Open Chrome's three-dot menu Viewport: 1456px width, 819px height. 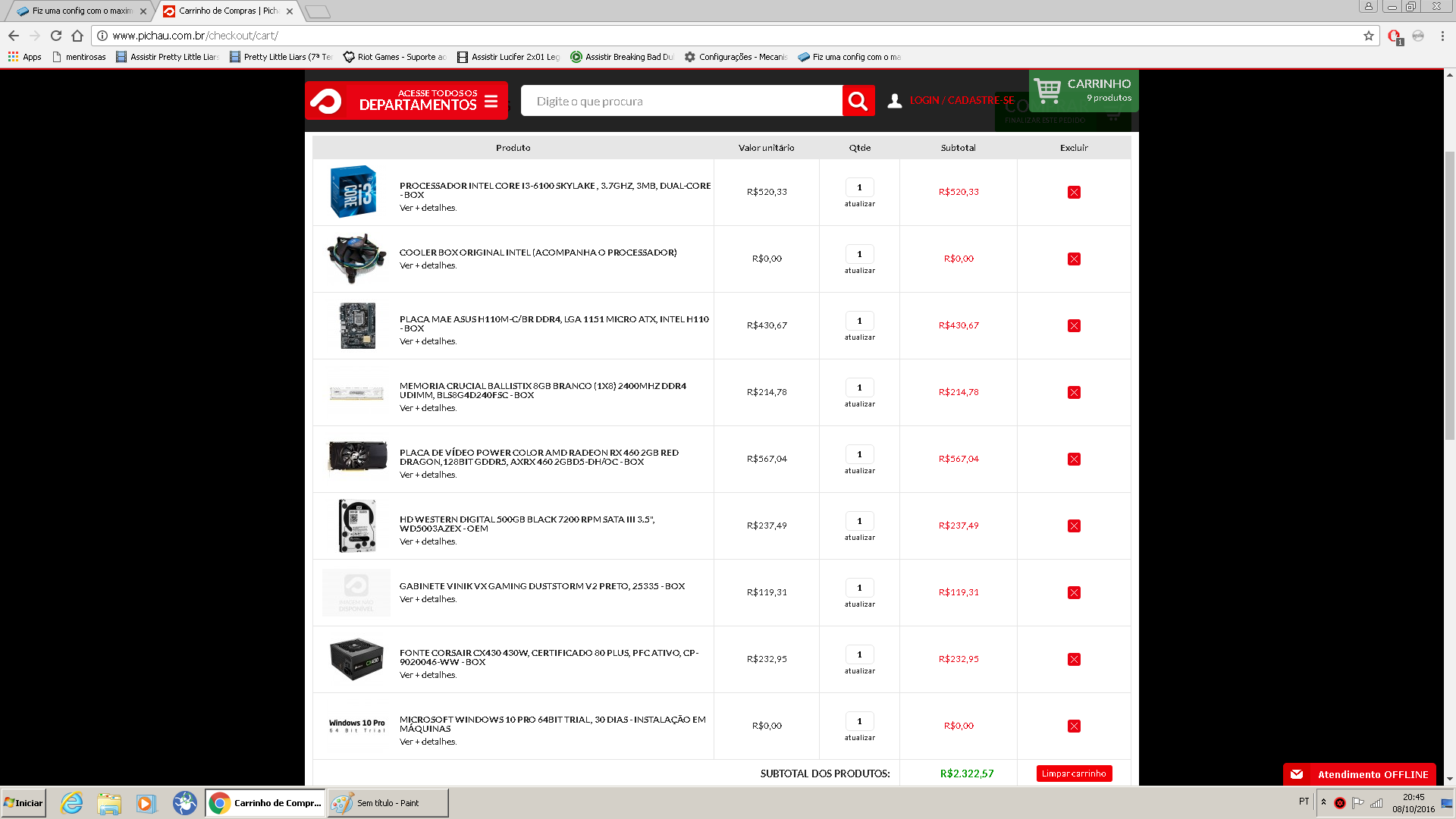(1442, 36)
